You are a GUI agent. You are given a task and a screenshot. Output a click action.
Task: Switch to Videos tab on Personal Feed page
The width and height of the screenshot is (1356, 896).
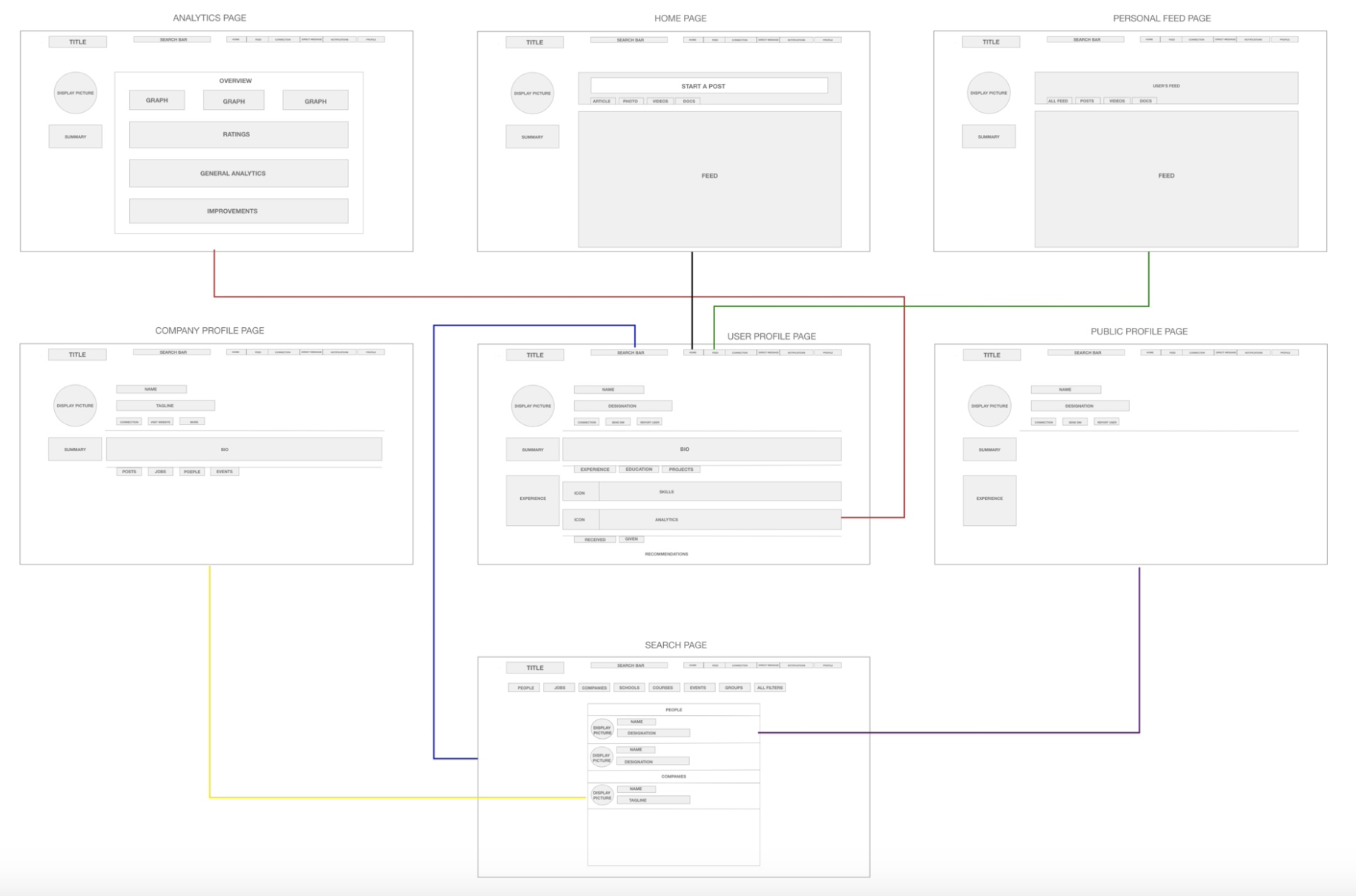coord(1117,101)
